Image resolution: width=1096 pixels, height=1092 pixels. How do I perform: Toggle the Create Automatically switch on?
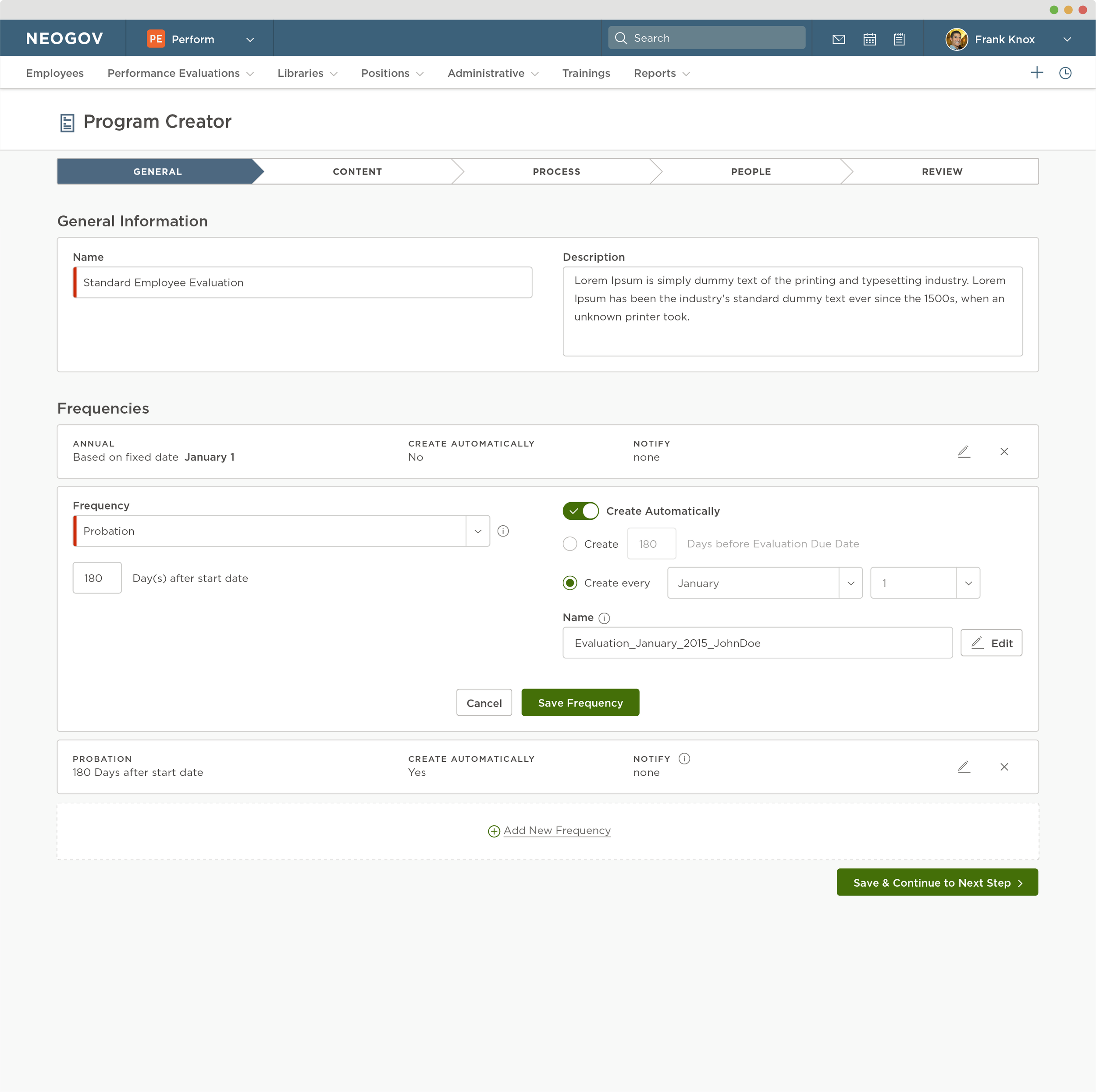[x=579, y=511]
